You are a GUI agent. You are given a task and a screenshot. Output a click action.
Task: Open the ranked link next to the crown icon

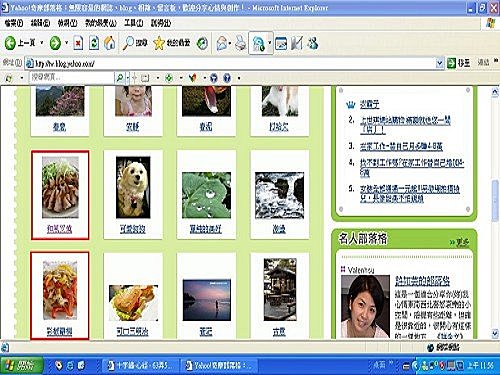pyautogui.click(x=369, y=105)
